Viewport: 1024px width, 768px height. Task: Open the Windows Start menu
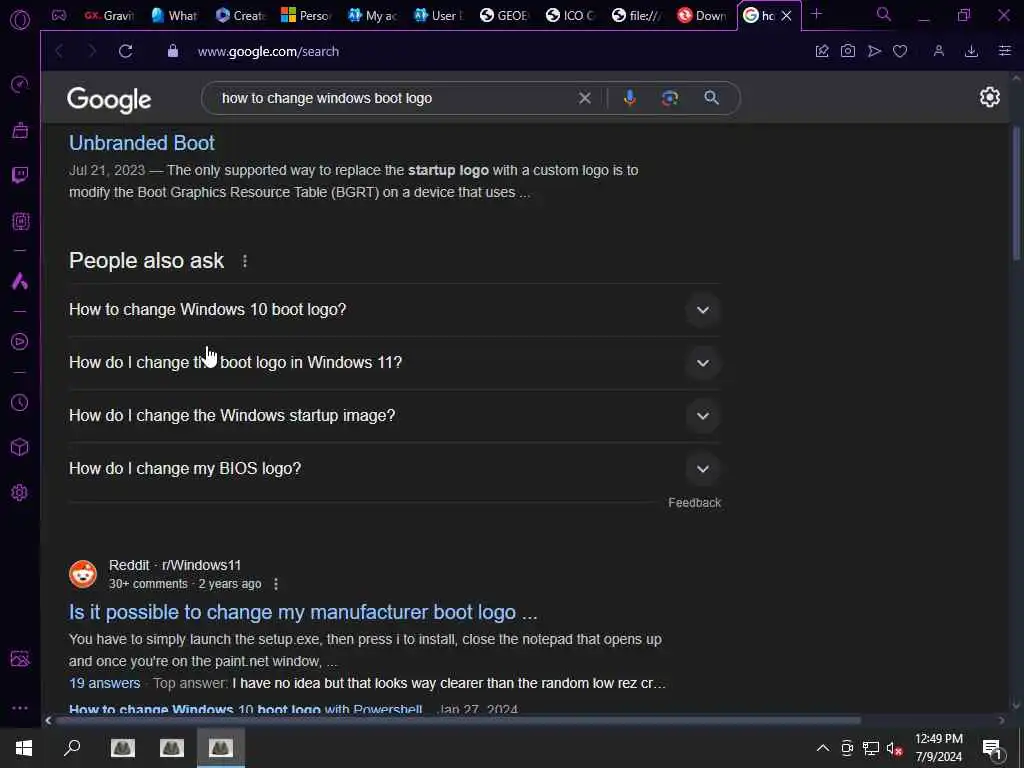pos(24,748)
